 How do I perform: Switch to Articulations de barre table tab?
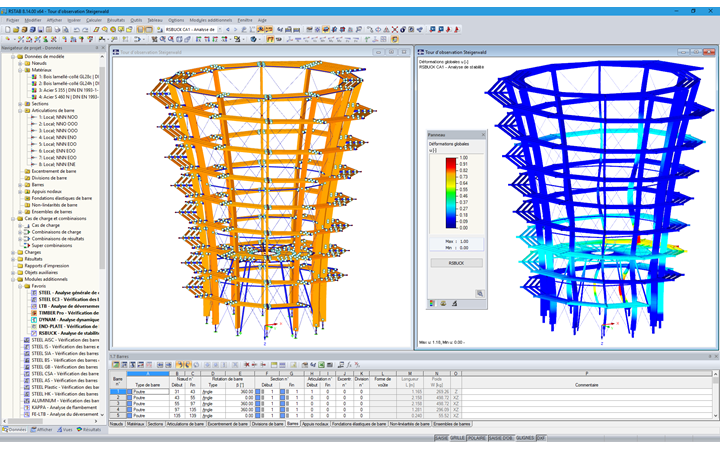point(185,424)
